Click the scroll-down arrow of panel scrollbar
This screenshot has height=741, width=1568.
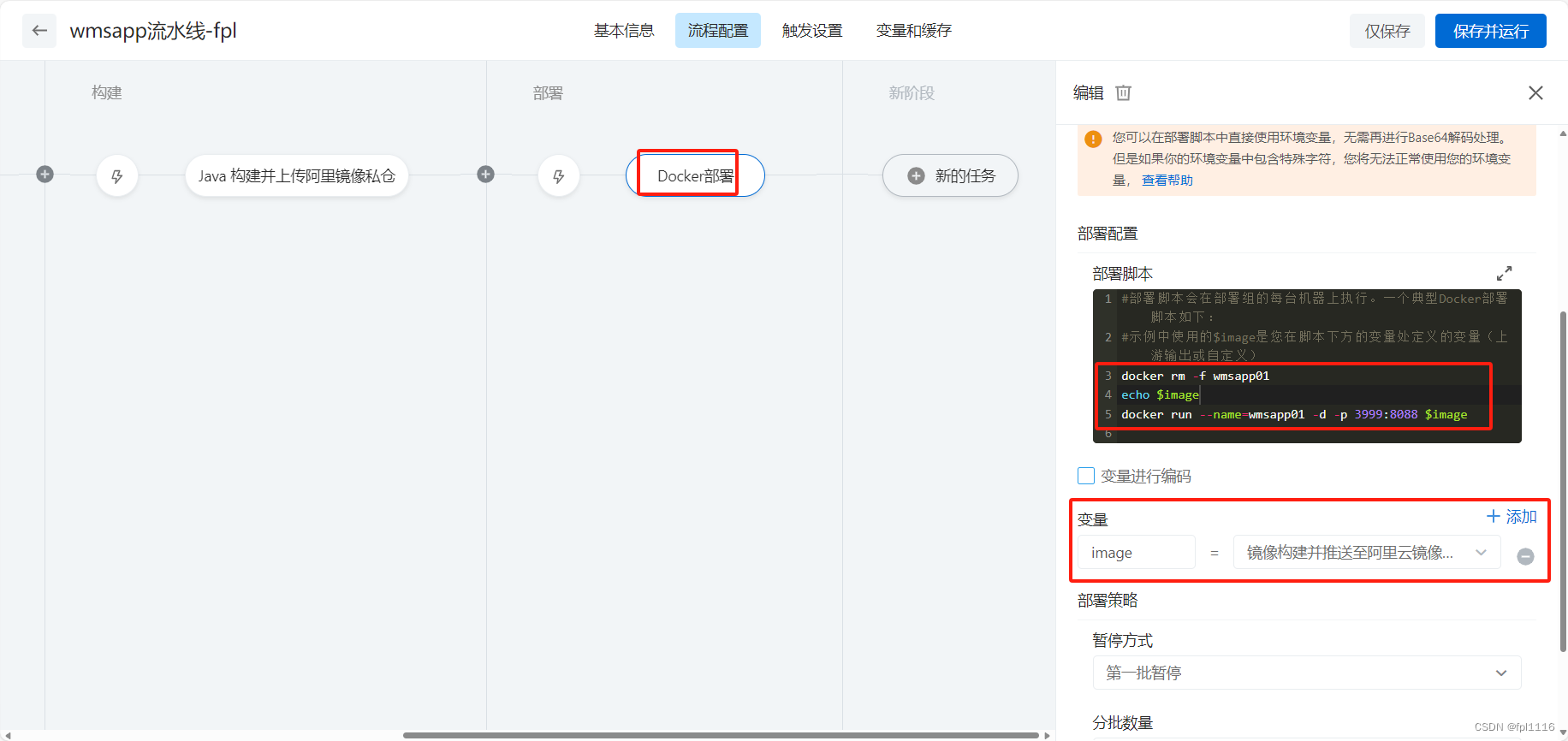1563,733
